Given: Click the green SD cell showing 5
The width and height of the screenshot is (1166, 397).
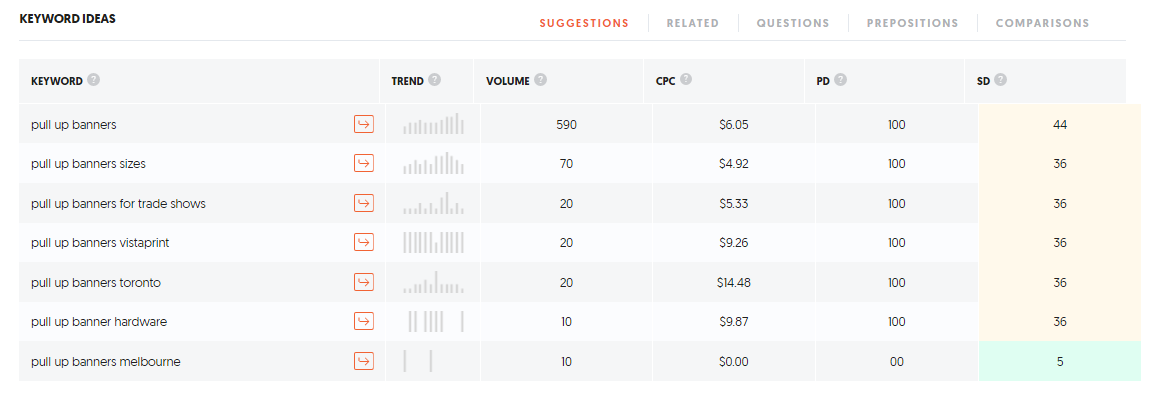Looking at the screenshot, I should (1060, 361).
